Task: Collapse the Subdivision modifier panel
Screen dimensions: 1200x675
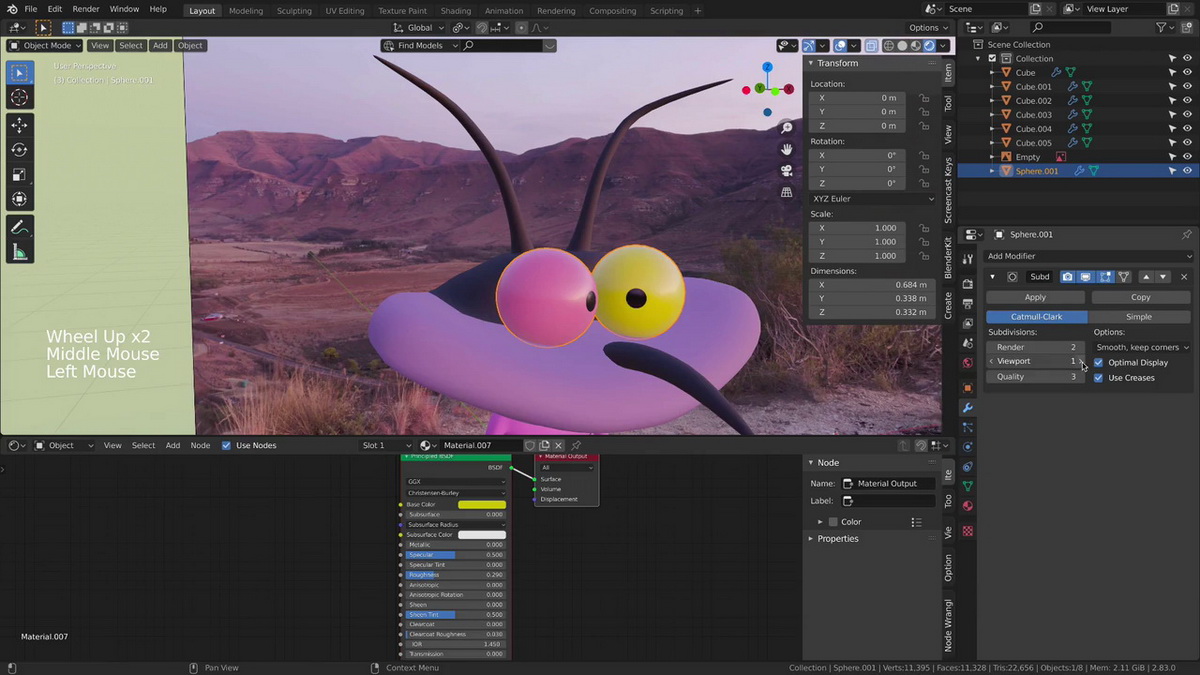Action: click(993, 277)
